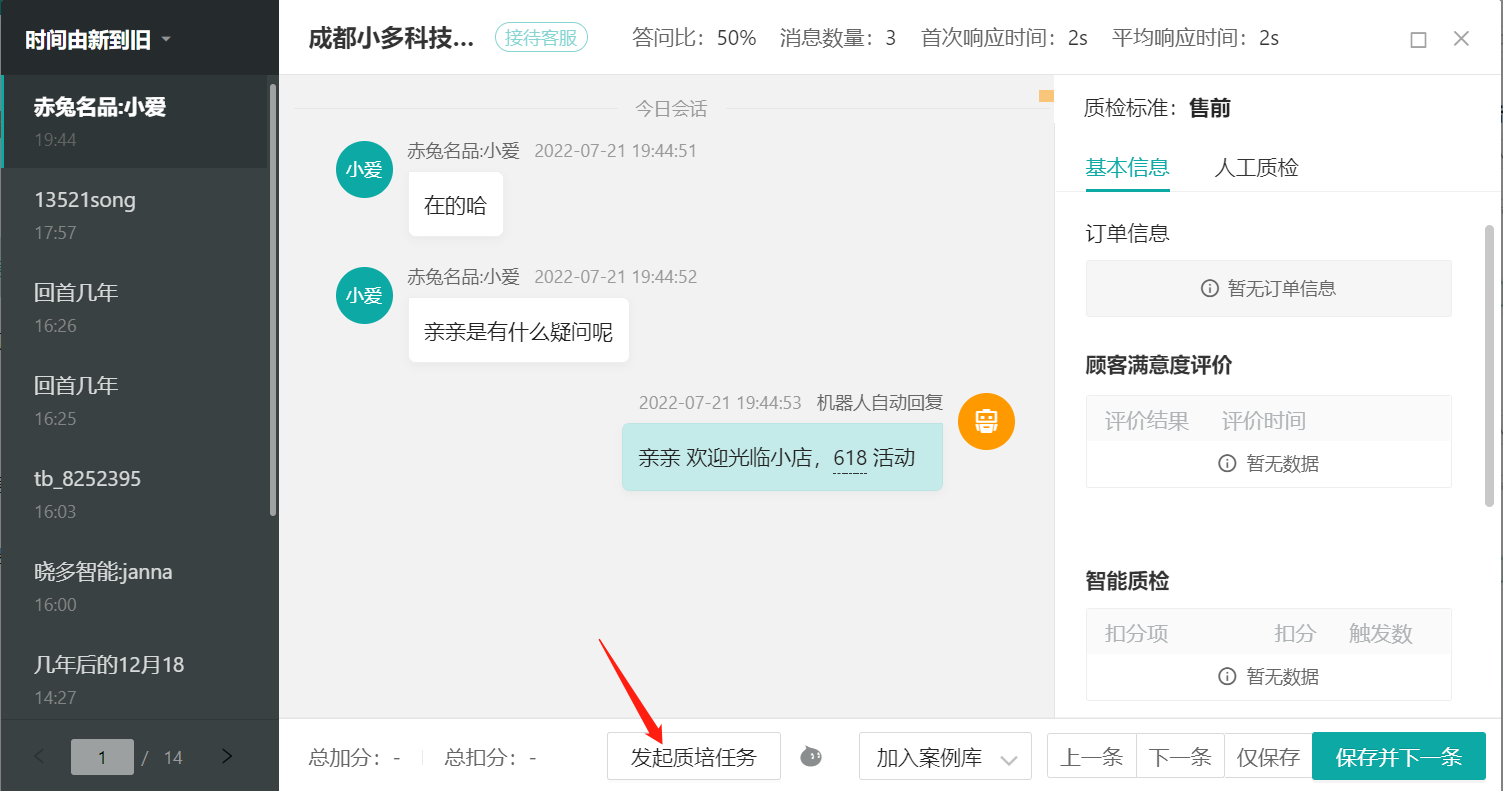This screenshot has width=1503, height=791.
Task: Click info icon in 顾客满意度评价 table
Action: pyautogui.click(x=1227, y=464)
